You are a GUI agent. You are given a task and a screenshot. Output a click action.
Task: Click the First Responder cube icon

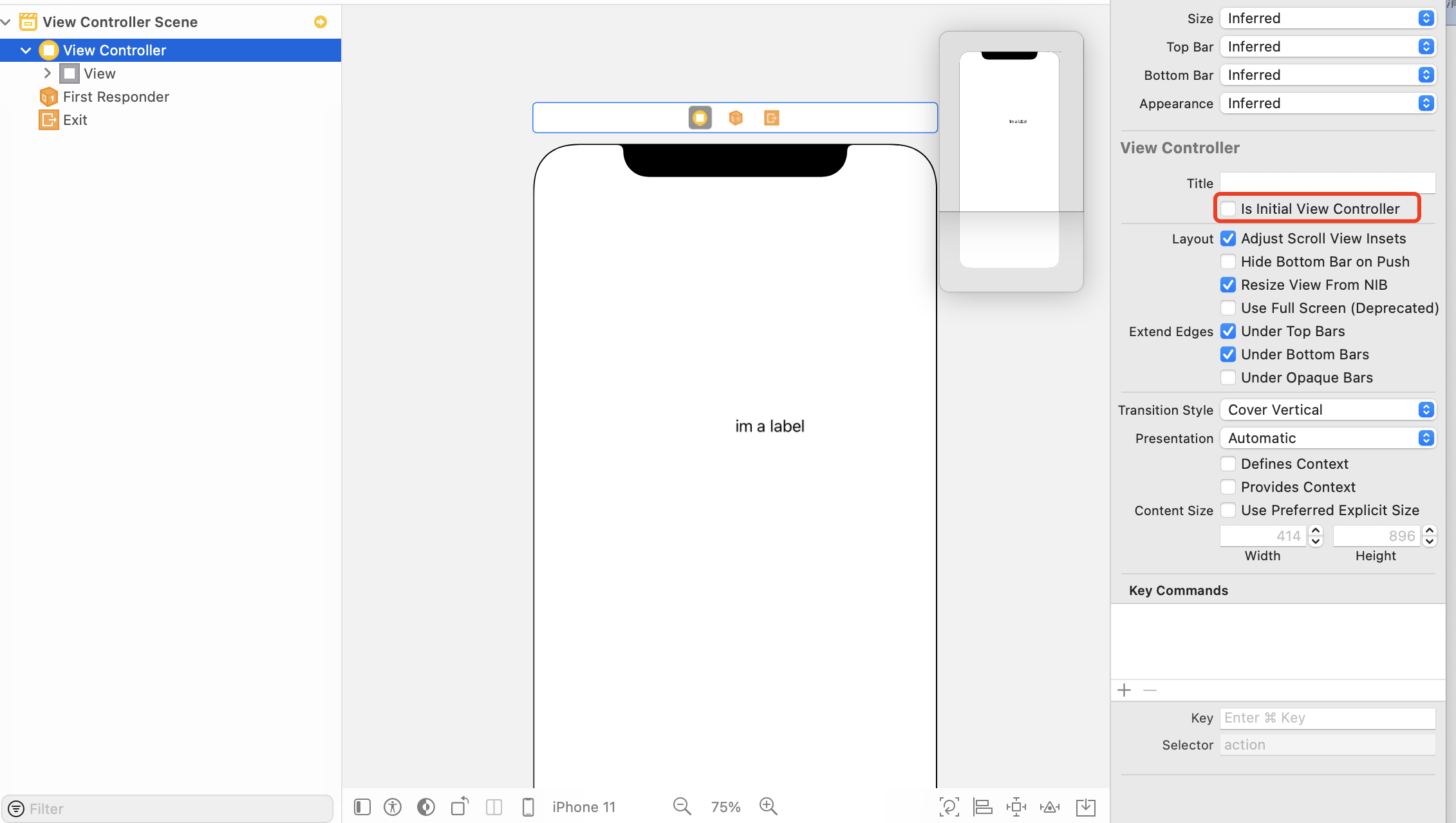736,118
